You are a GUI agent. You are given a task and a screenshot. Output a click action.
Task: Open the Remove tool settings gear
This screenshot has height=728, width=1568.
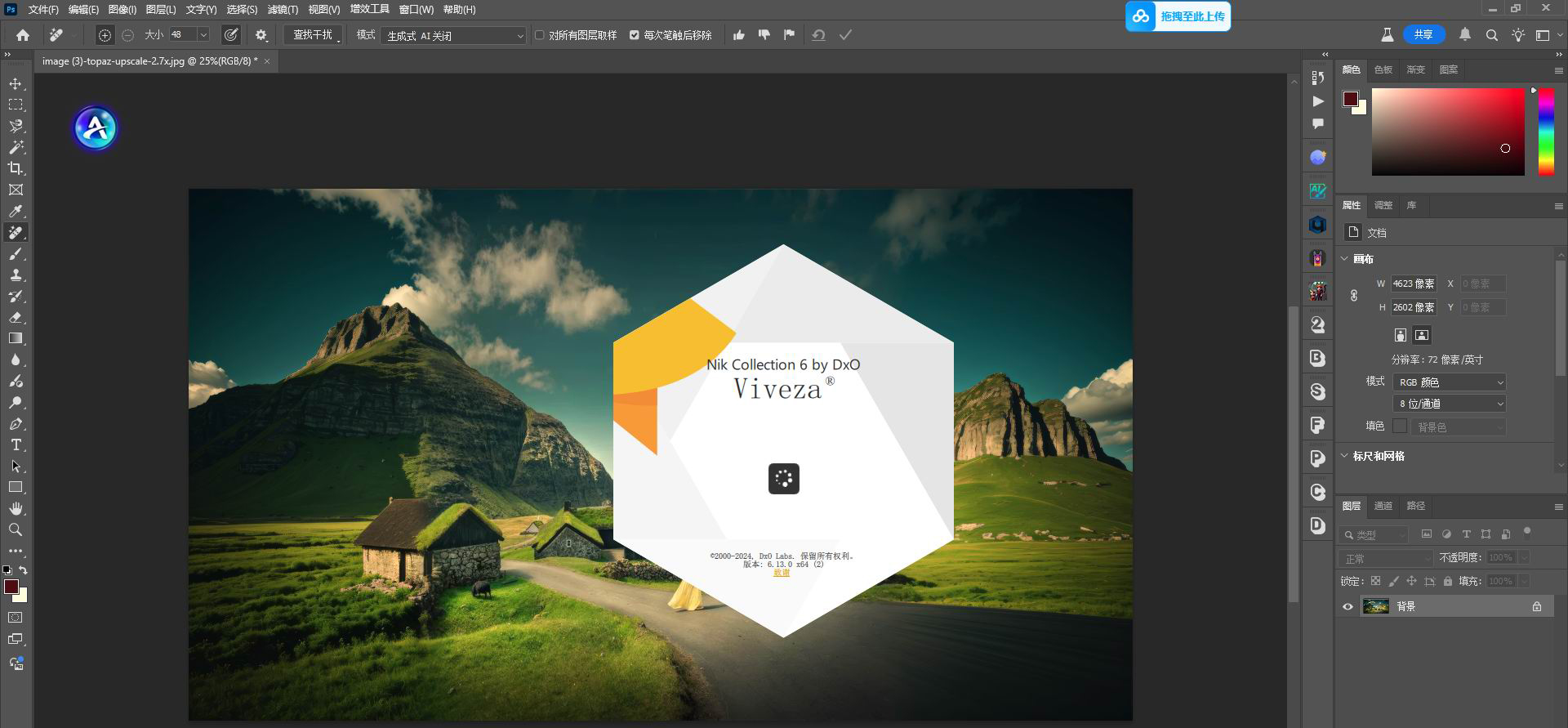tap(261, 35)
